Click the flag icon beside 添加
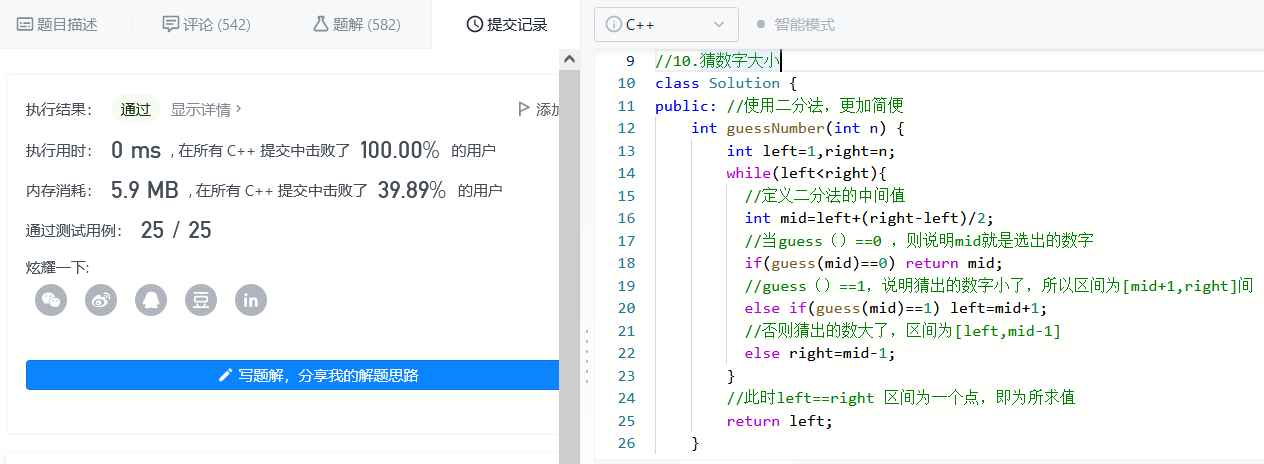Screen dimensions: 1264x464 523,109
